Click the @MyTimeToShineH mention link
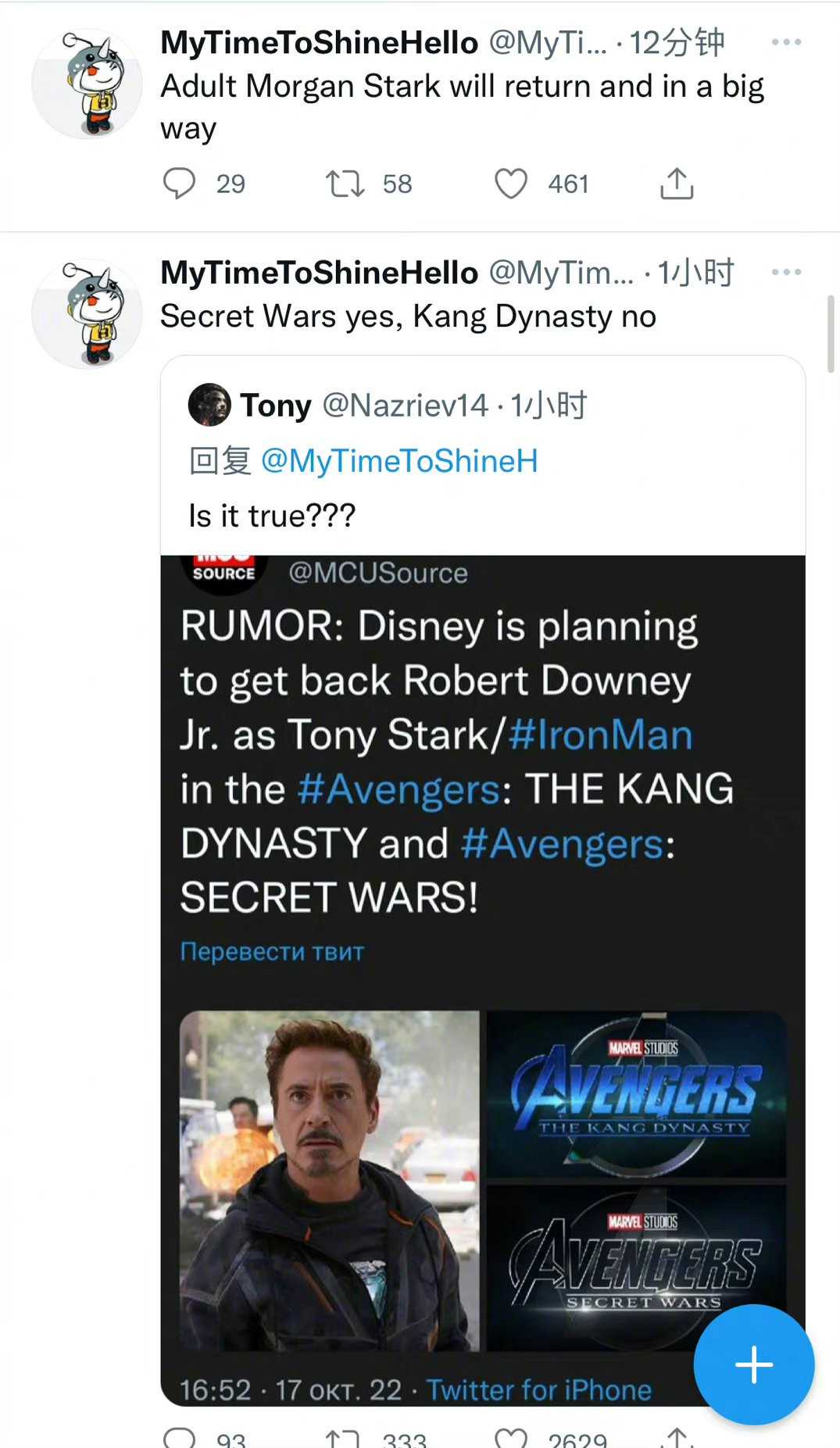The width and height of the screenshot is (840, 1448). tap(399, 461)
